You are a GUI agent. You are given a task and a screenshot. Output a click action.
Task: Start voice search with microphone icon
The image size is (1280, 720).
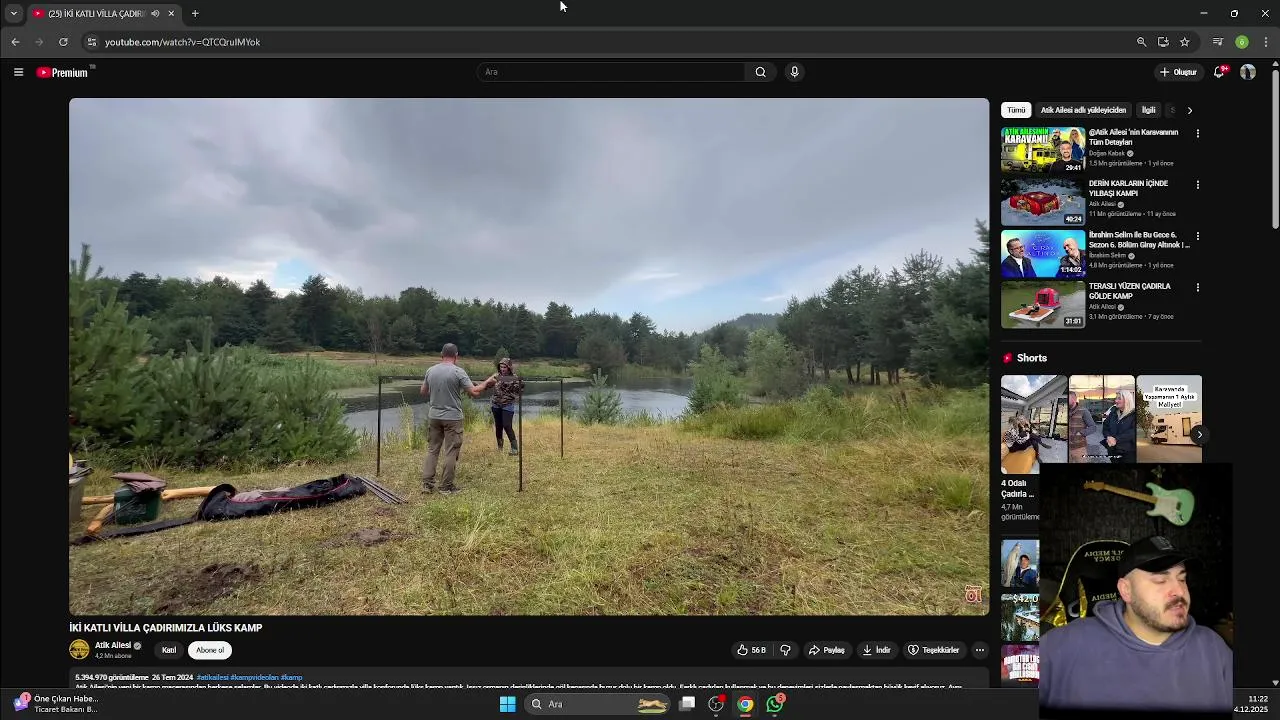click(794, 72)
